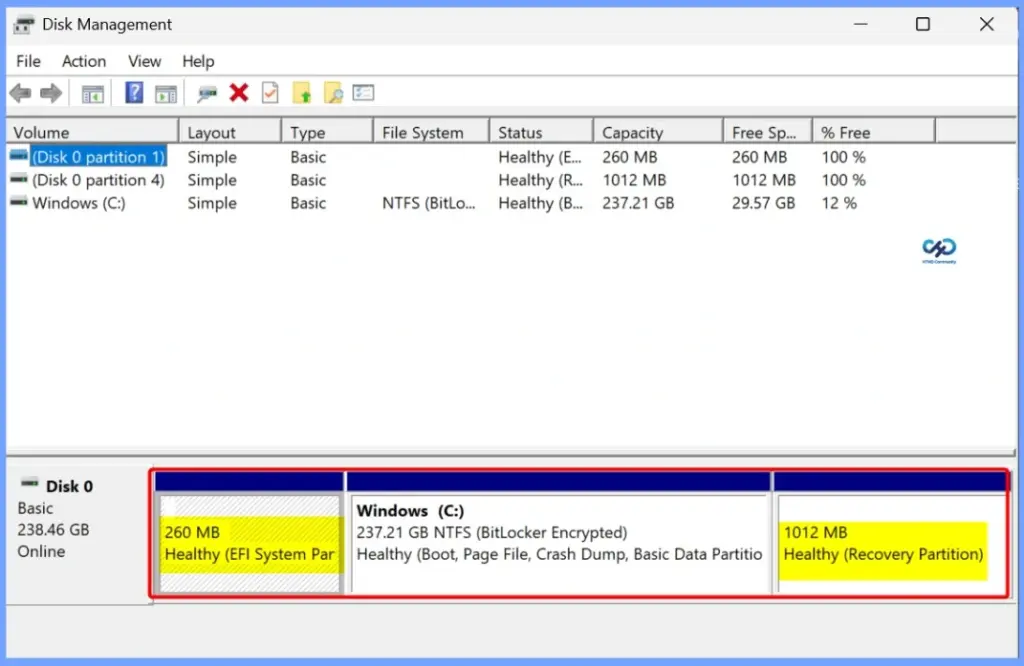Screen dimensions: 1024x666
Task: Click the folder with green arrow icon
Action: coord(302,93)
